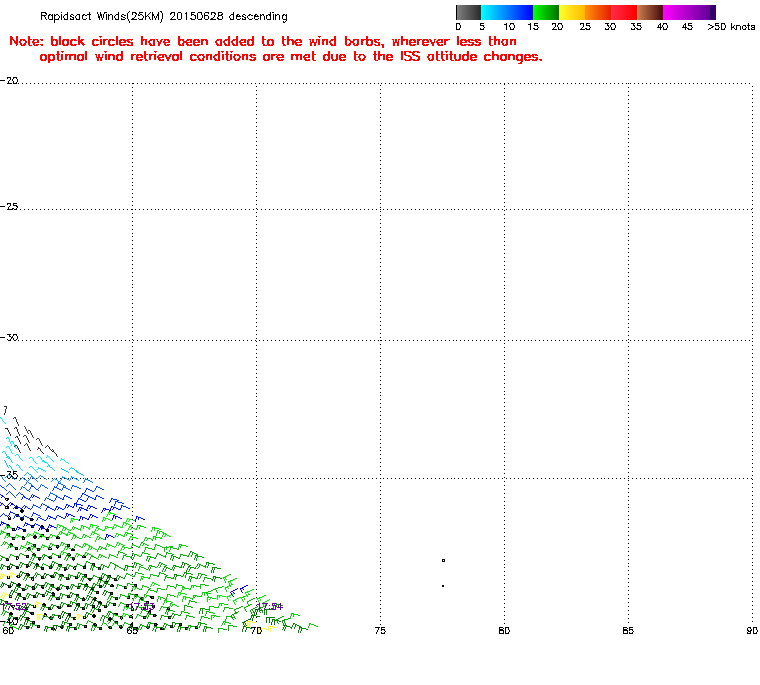
Task: Click the brown 35–40 knots color segment
Action: [650, 12]
